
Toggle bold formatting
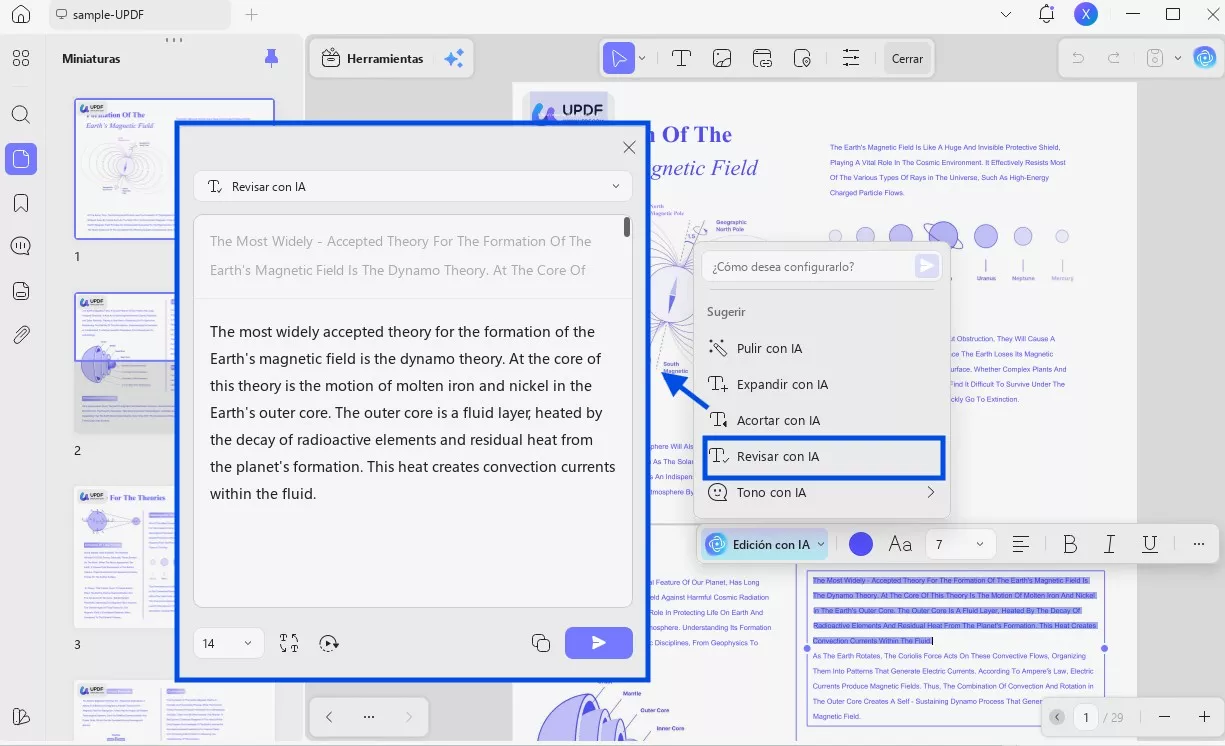(x=1070, y=544)
